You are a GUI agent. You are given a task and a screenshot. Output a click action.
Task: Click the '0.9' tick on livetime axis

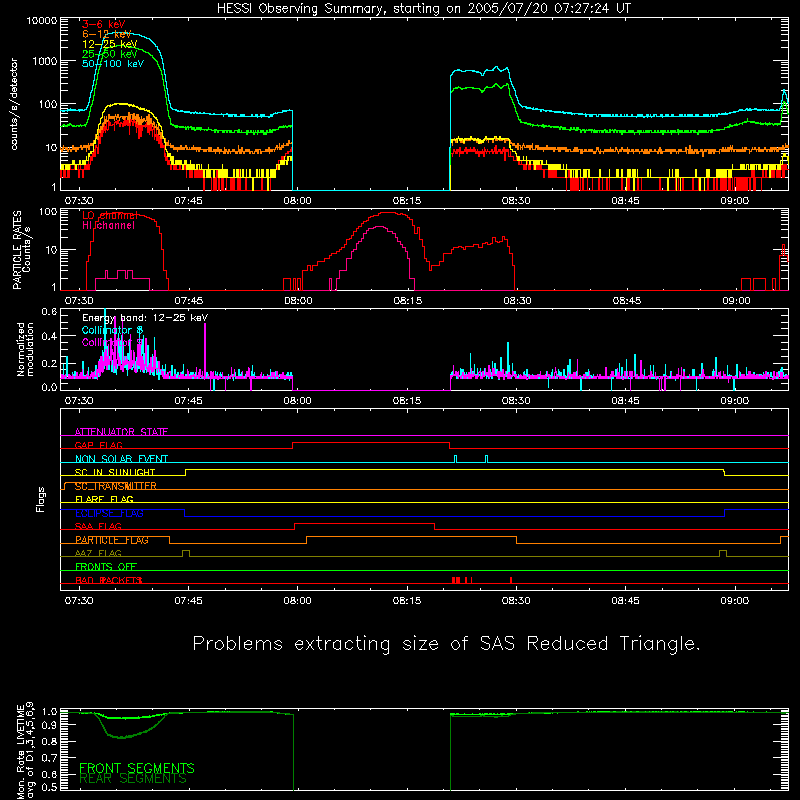pos(49,724)
